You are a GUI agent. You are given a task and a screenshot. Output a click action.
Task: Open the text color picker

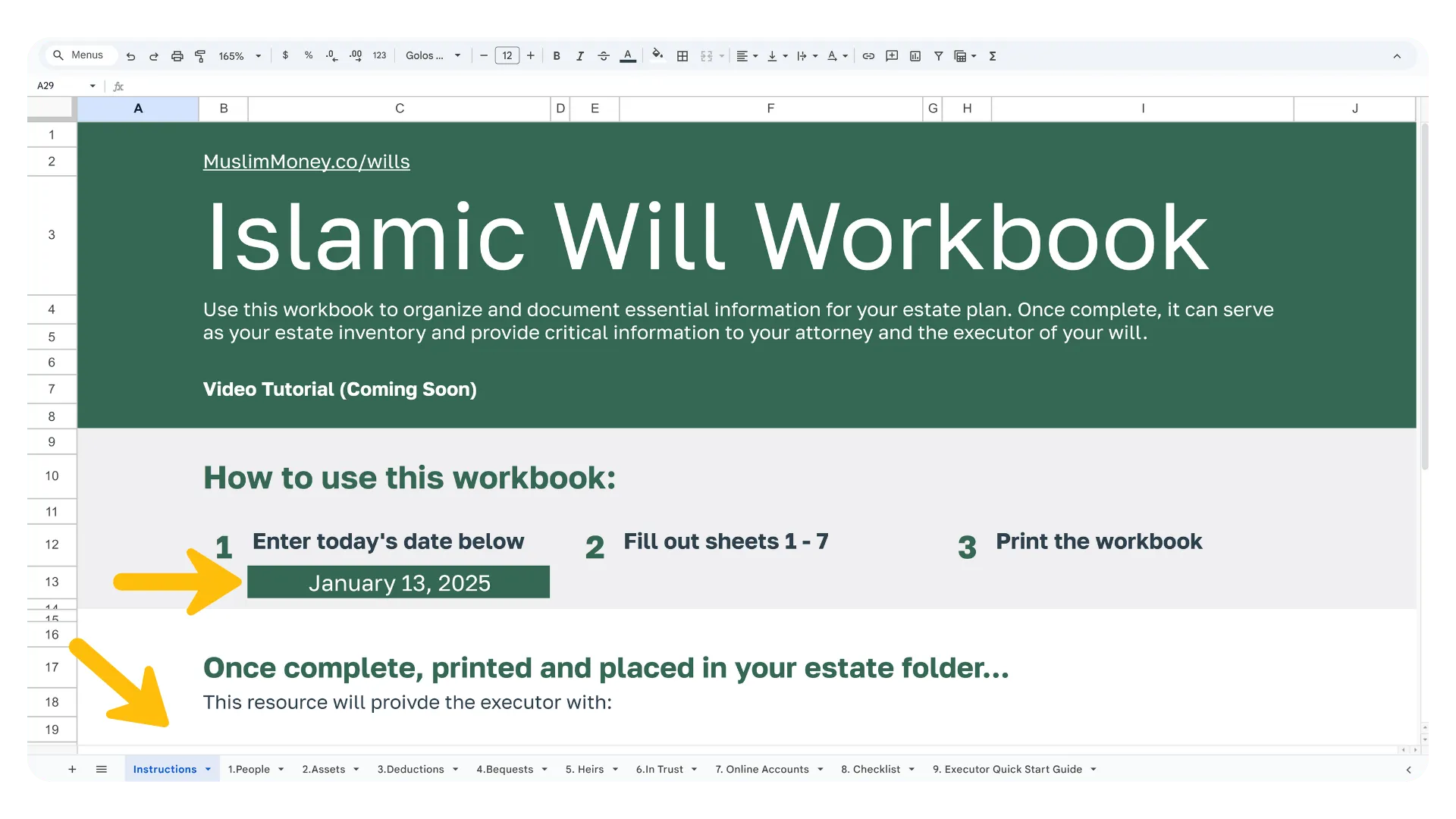pos(628,56)
